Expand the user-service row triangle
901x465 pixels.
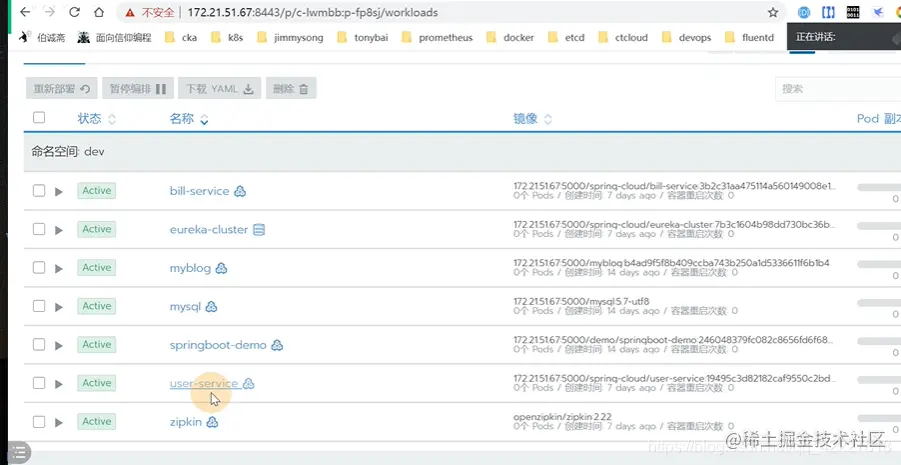tap(59, 384)
